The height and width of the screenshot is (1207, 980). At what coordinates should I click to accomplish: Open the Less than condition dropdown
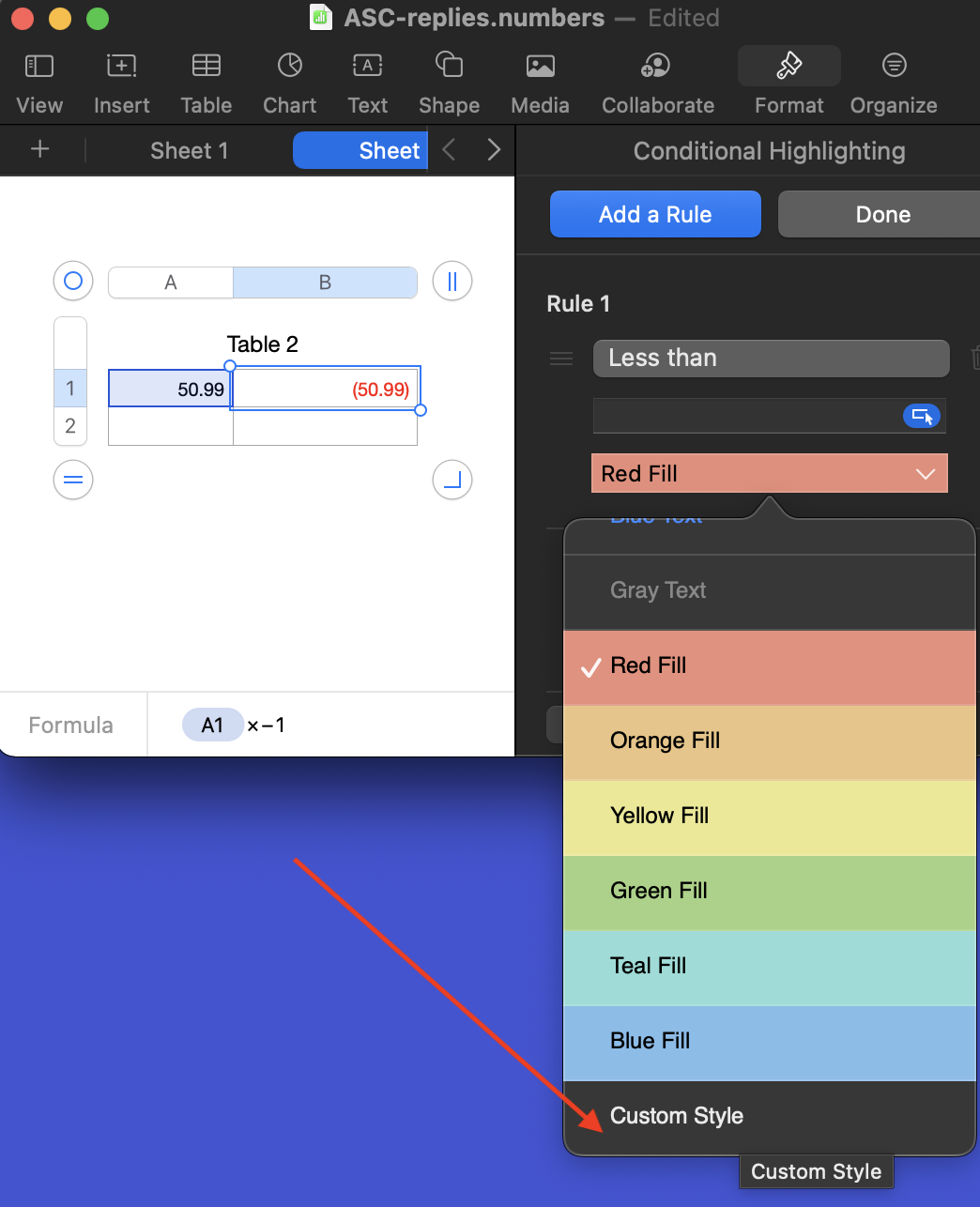click(771, 359)
